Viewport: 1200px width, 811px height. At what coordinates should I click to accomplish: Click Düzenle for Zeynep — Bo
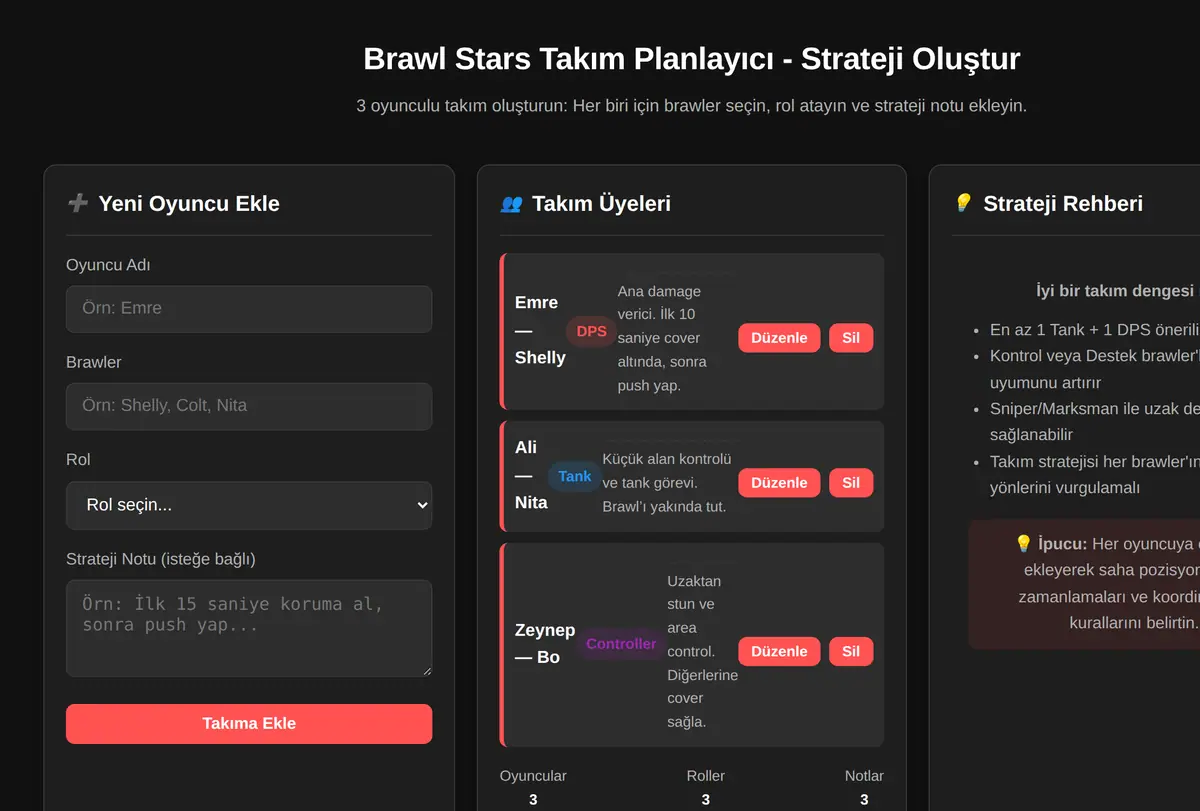779,652
